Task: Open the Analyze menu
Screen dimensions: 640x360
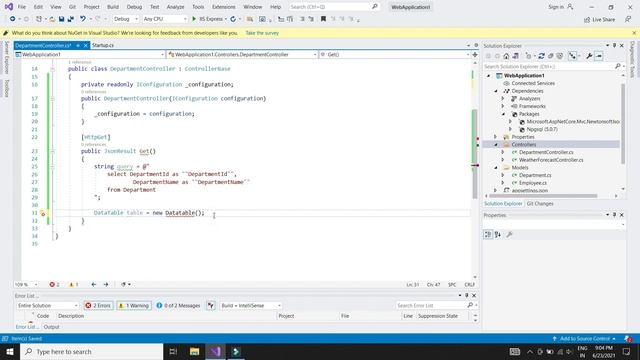Action: pos(175,7)
